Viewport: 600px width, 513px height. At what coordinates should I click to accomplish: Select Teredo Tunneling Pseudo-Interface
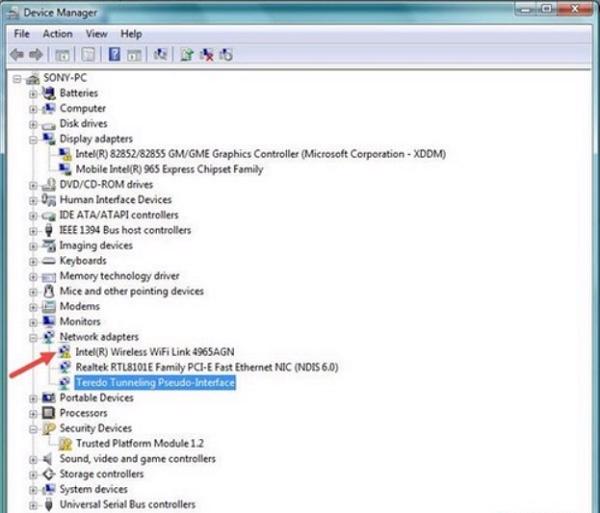[155, 383]
